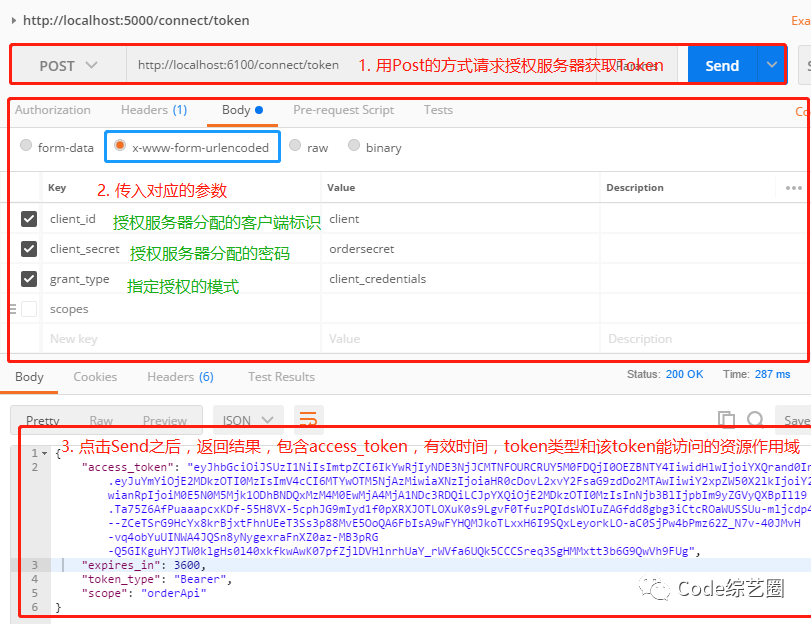Click the client_secret key cell
The height and width of the screenshot is (624, 811).
(x=181, y=249)
